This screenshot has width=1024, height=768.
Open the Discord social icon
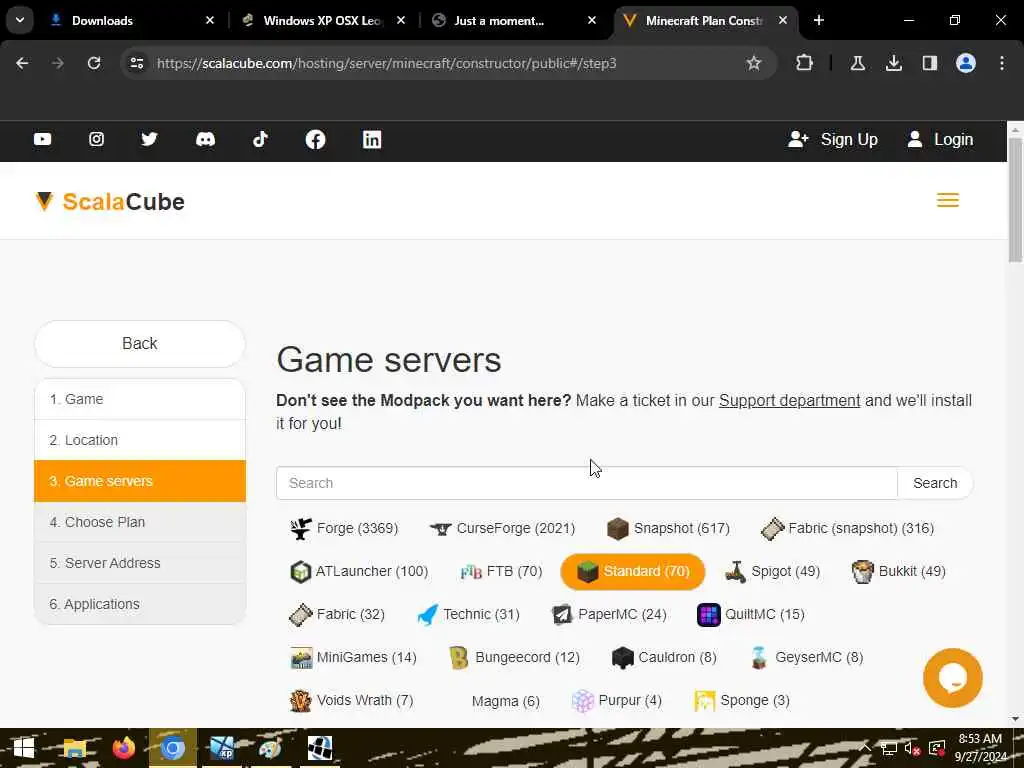tap(205, 139)
